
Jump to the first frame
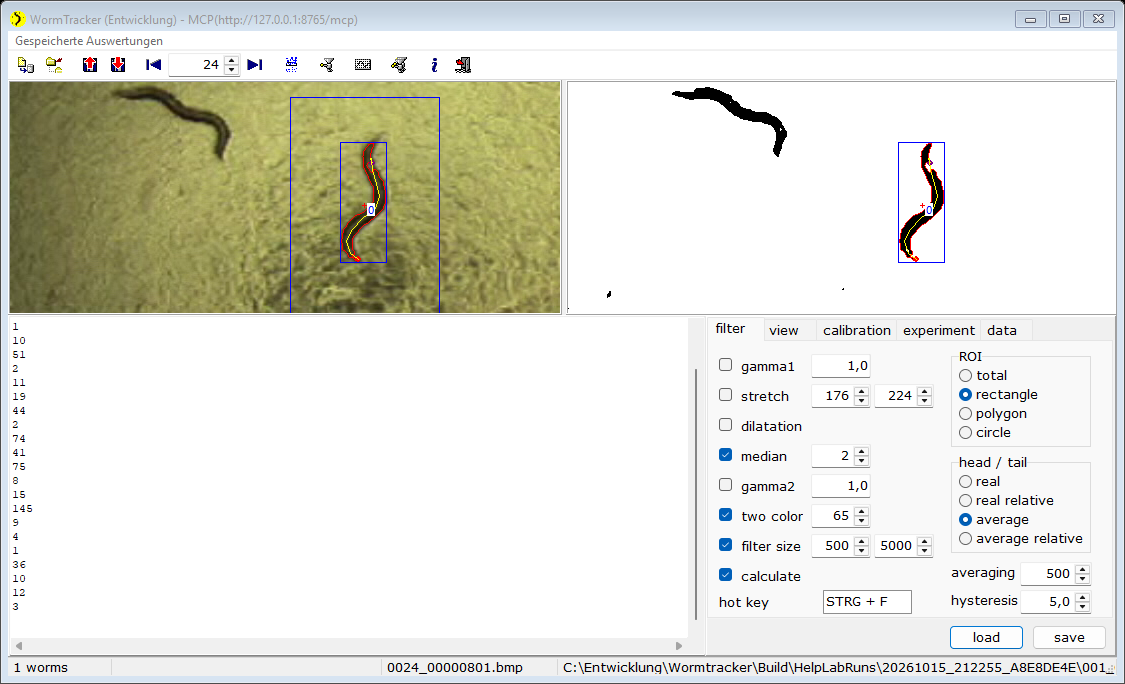pyautogui.click(x=154, y=65)
